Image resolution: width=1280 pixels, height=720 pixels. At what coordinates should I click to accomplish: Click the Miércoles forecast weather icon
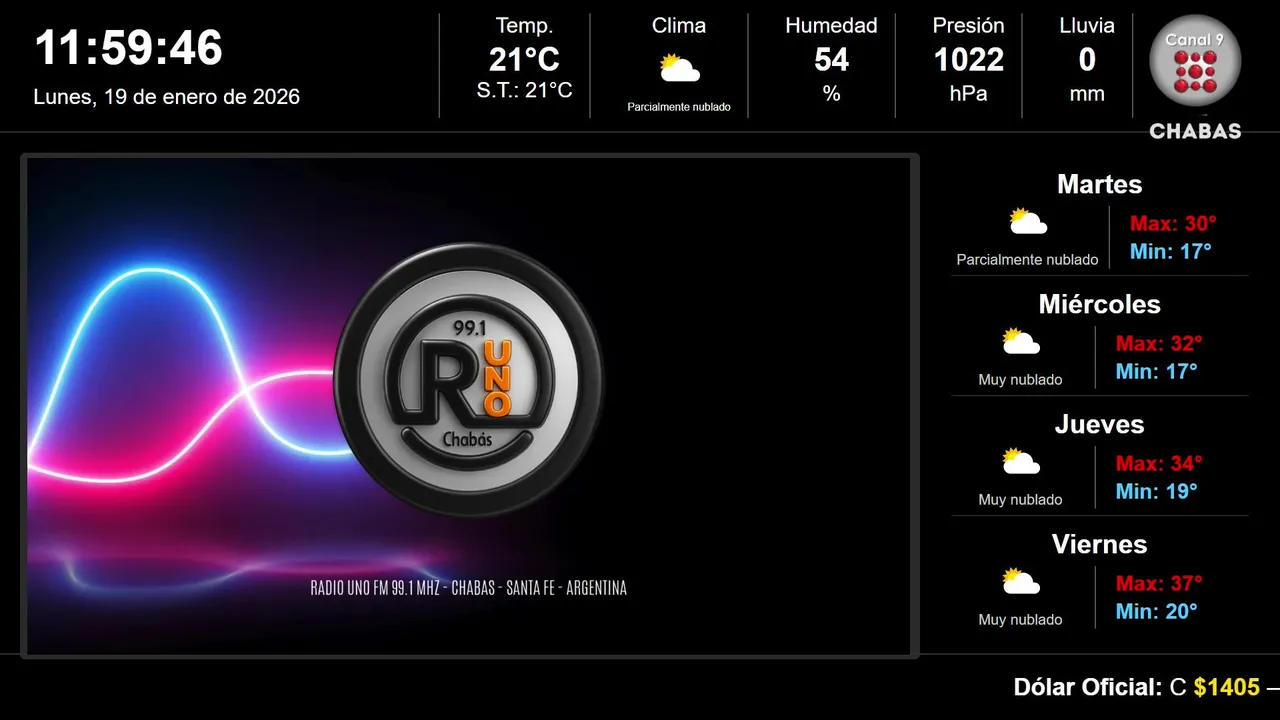1021,342
